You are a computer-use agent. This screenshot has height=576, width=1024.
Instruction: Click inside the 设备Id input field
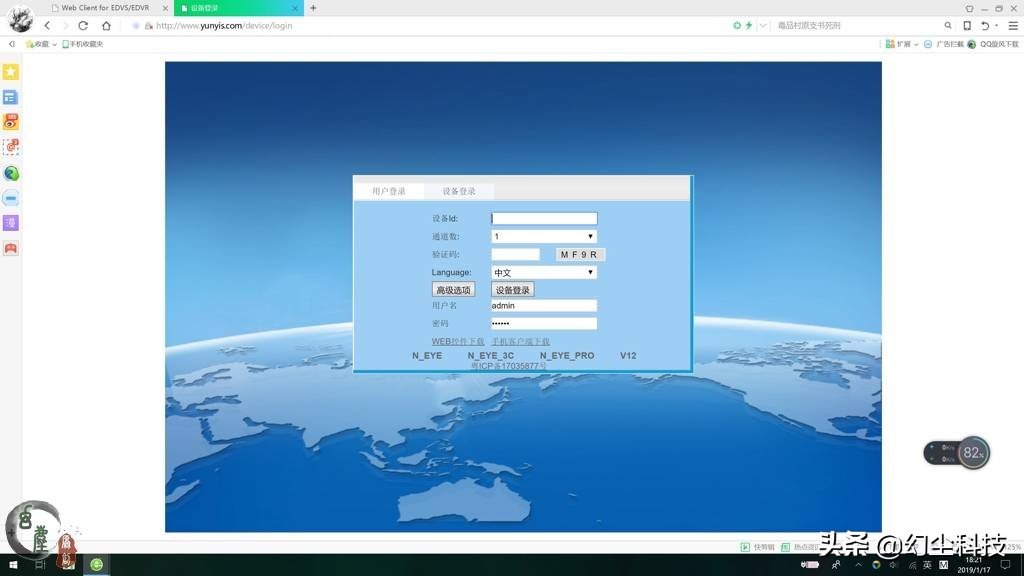[x=543, y=218]
